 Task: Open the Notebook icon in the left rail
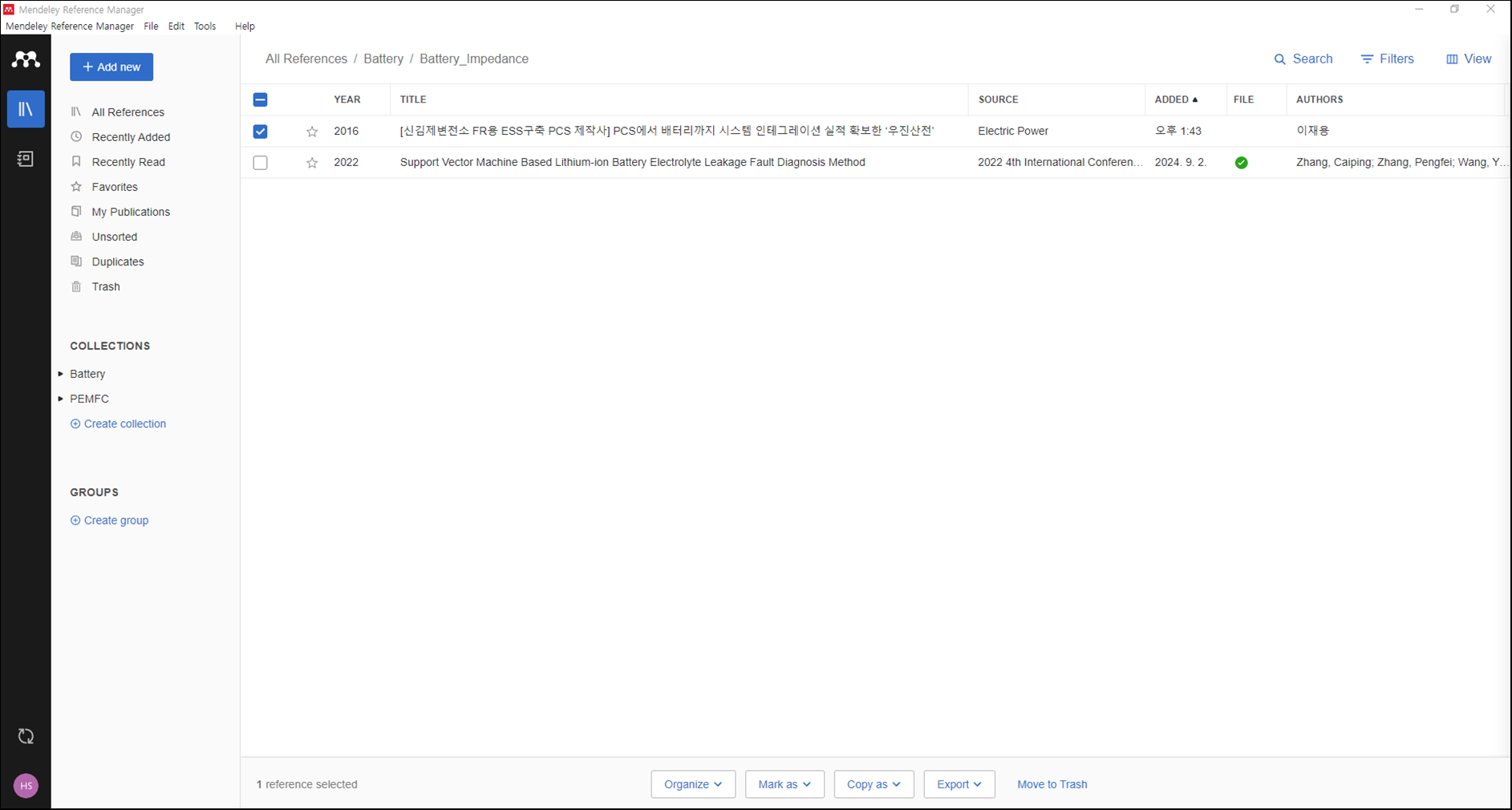(26, 159)
